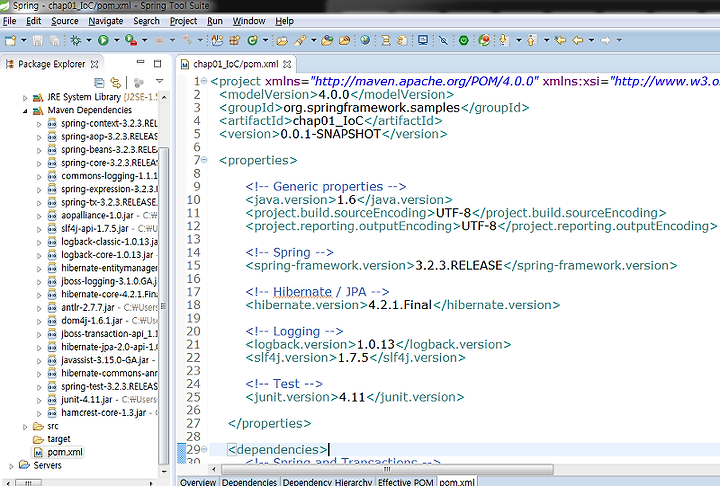Expand the Servers project node
Screen dimensions: 720x486
11,466
